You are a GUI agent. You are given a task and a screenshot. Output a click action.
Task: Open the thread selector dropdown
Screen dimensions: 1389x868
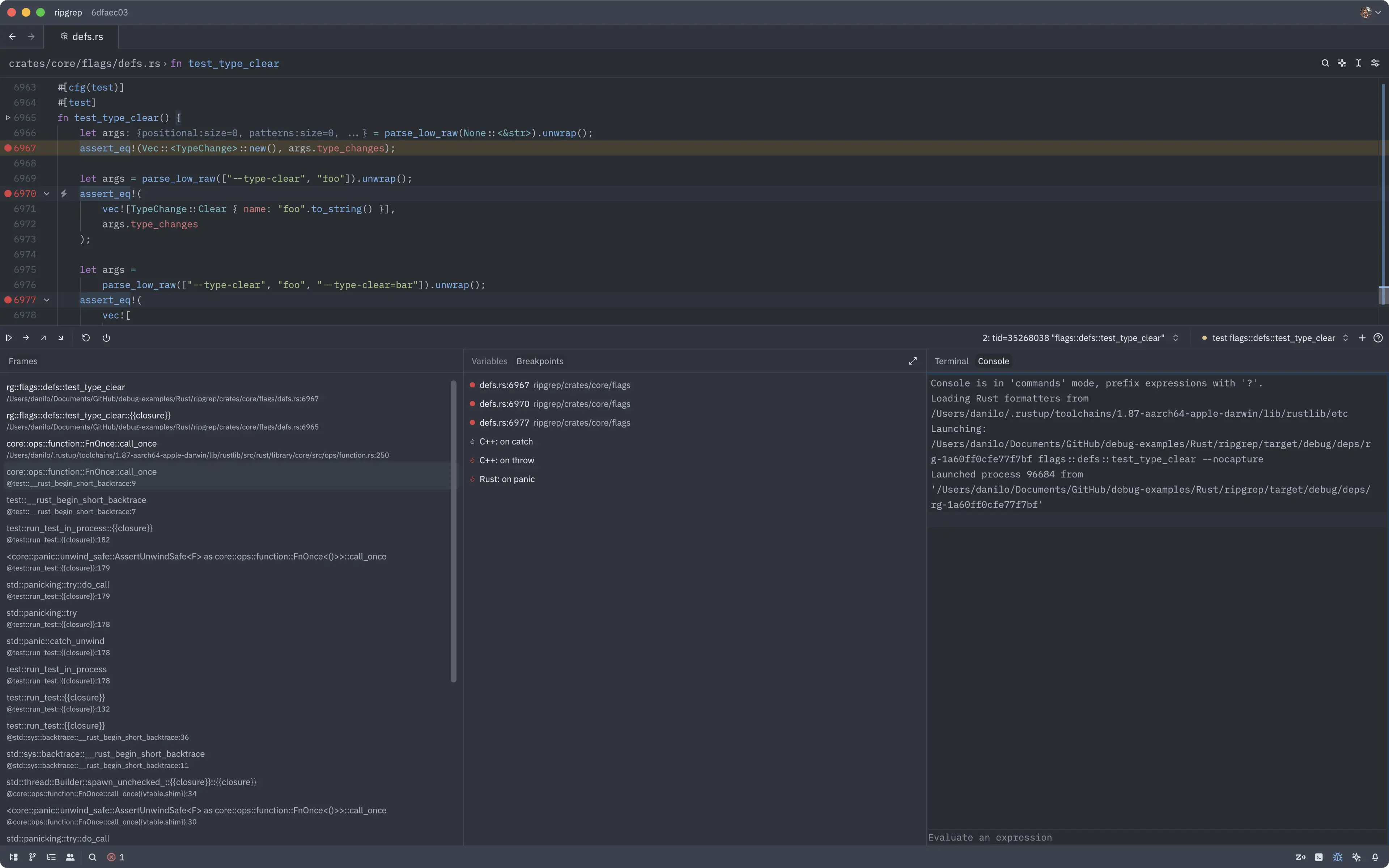(x=1176, y=337)
